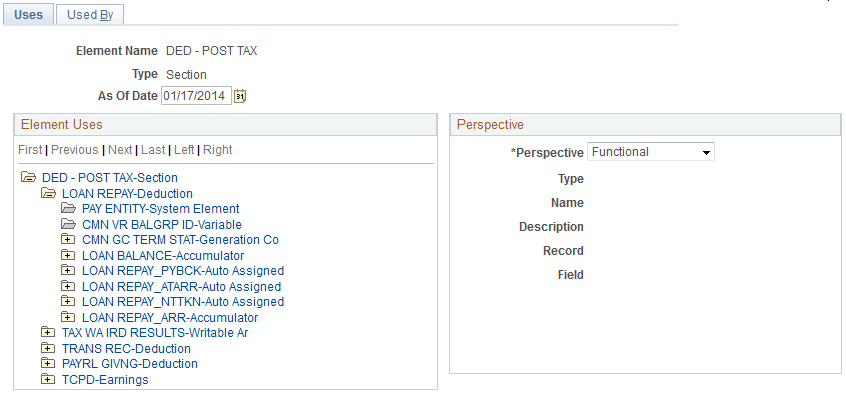Click the Left navigation link
846x395 pixels.
pyautogui.click(x=184, y=150)
